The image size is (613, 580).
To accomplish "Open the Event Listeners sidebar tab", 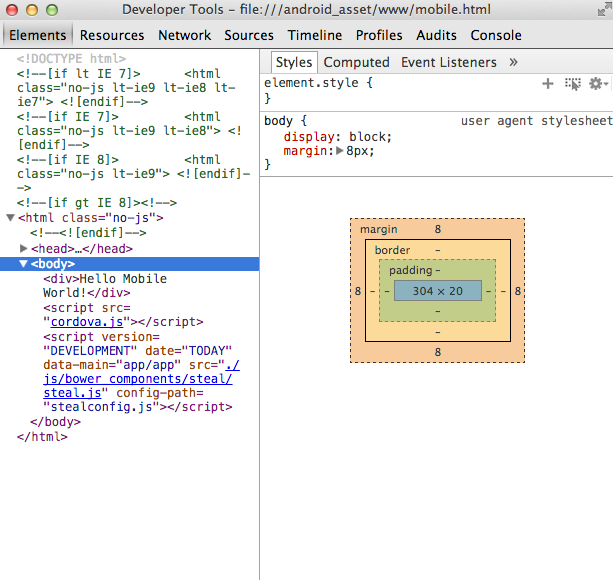I will pyautogui.click(x=449, y=62).
